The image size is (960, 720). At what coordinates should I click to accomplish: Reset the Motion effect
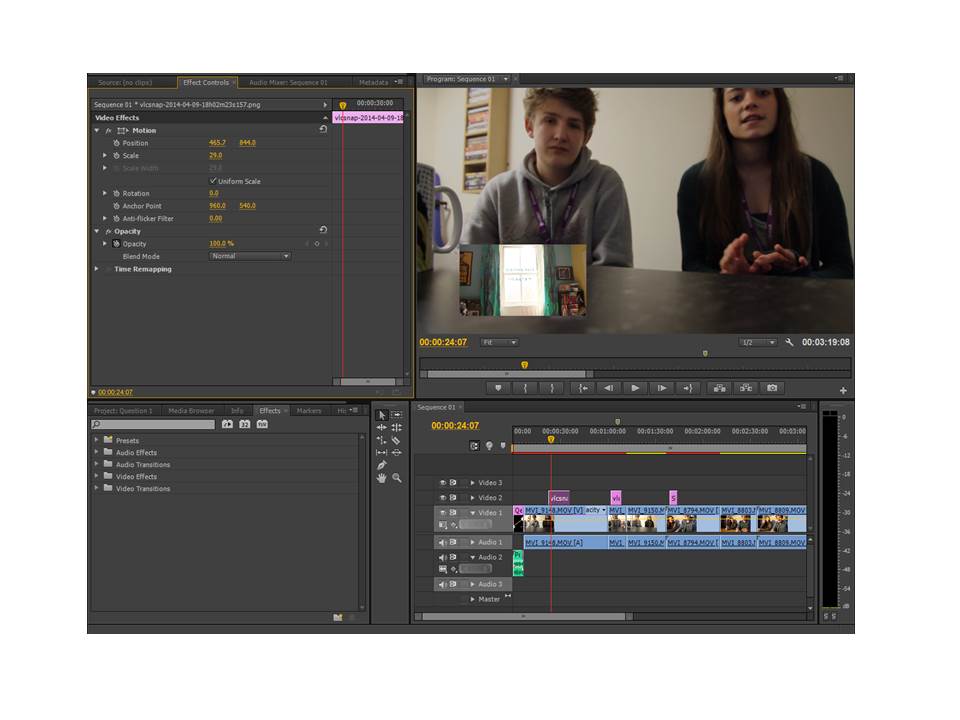(x=323, y=130)
